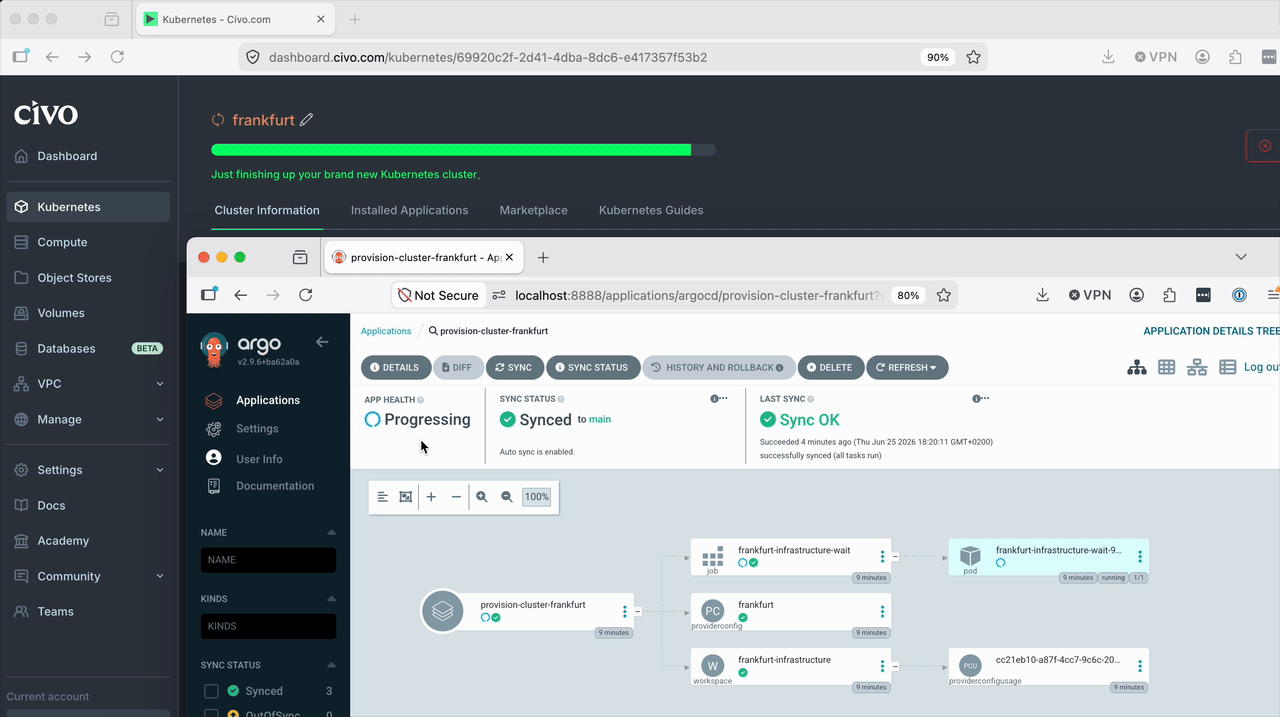Reload the Civo dashboard page
This screenshot has height=717, width=1280.
pyautogui.click(x=117, y=57)
